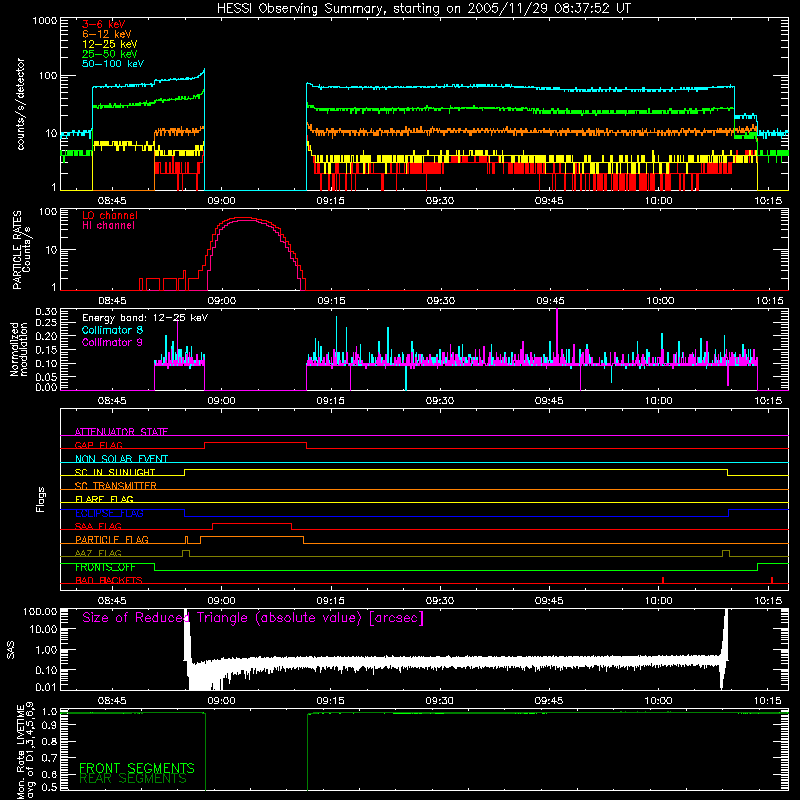Click the Normalized modulation axis label
Viewport: 800px width, 800px height.
(x=19, y=349)
